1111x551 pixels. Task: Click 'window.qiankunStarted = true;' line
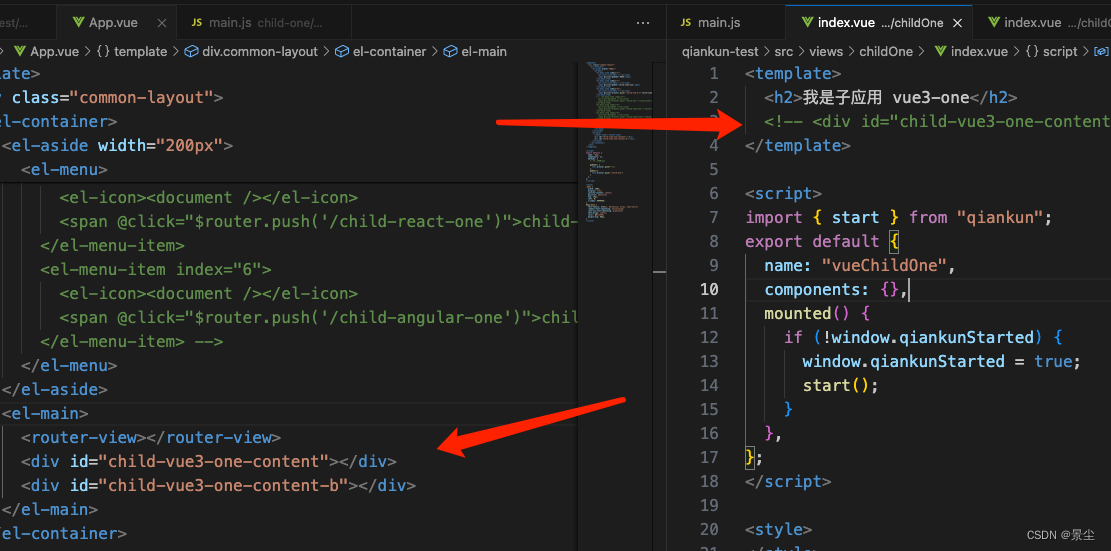click(942, 361)
